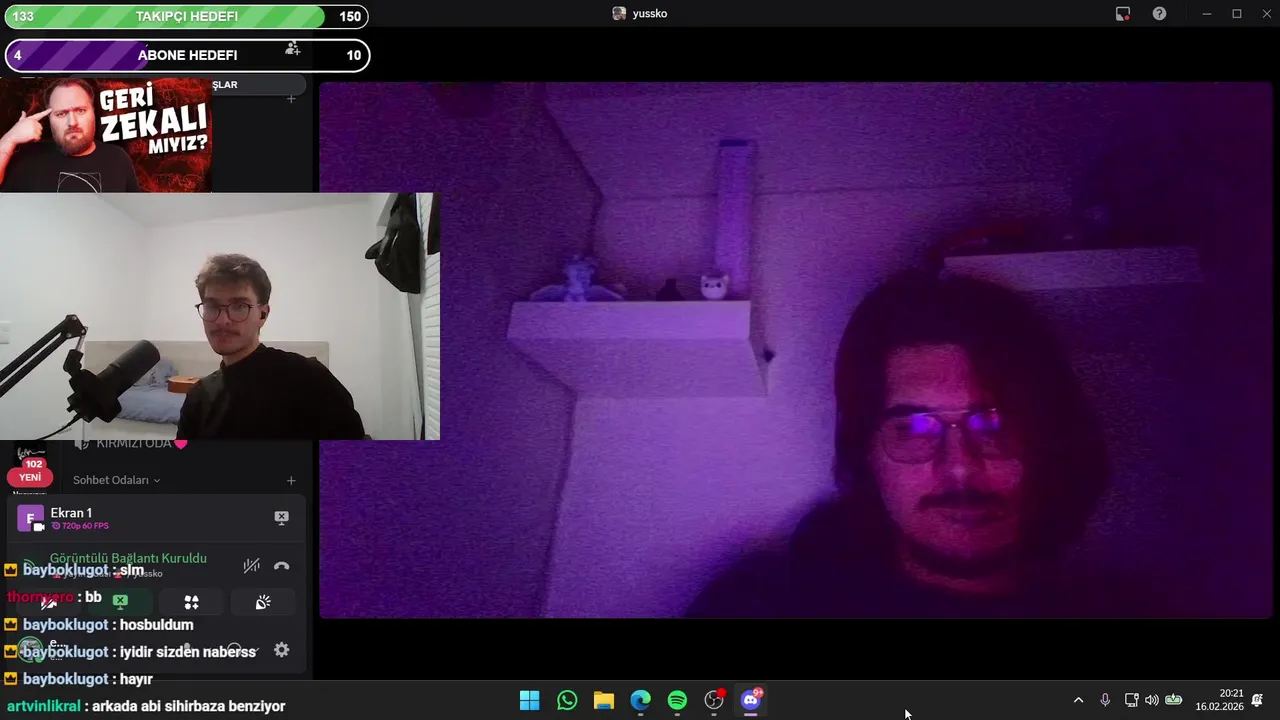The width and height of the screenshot is (1280, 720).
Task: Click the microphone tray icon
Action: 1105,700
